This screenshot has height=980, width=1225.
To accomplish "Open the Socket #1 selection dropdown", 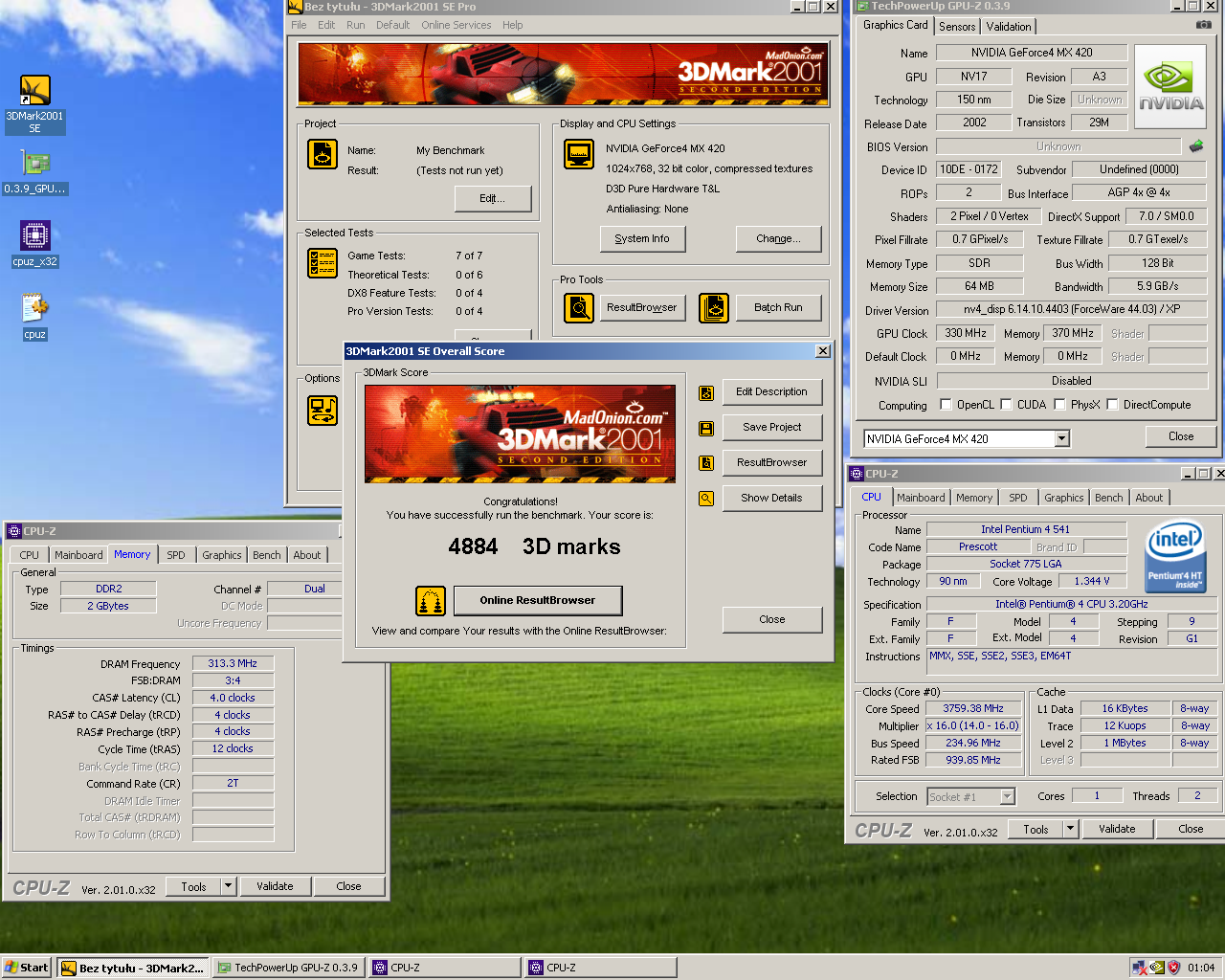I will [1007, 797].
